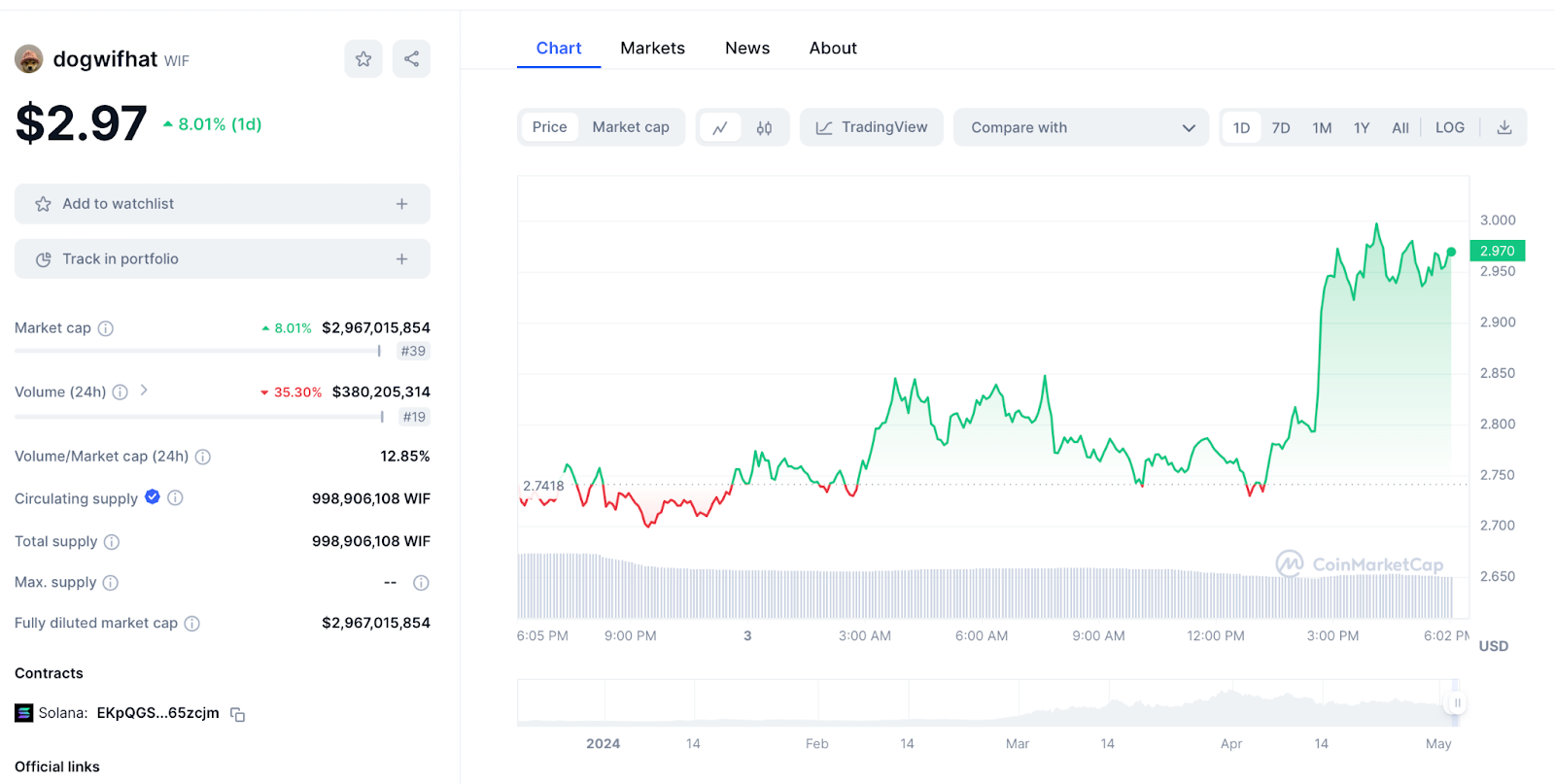Click the 8.01% (1d) change text
The height and width of the screenshot is (784, 1555).
point(213,124)
